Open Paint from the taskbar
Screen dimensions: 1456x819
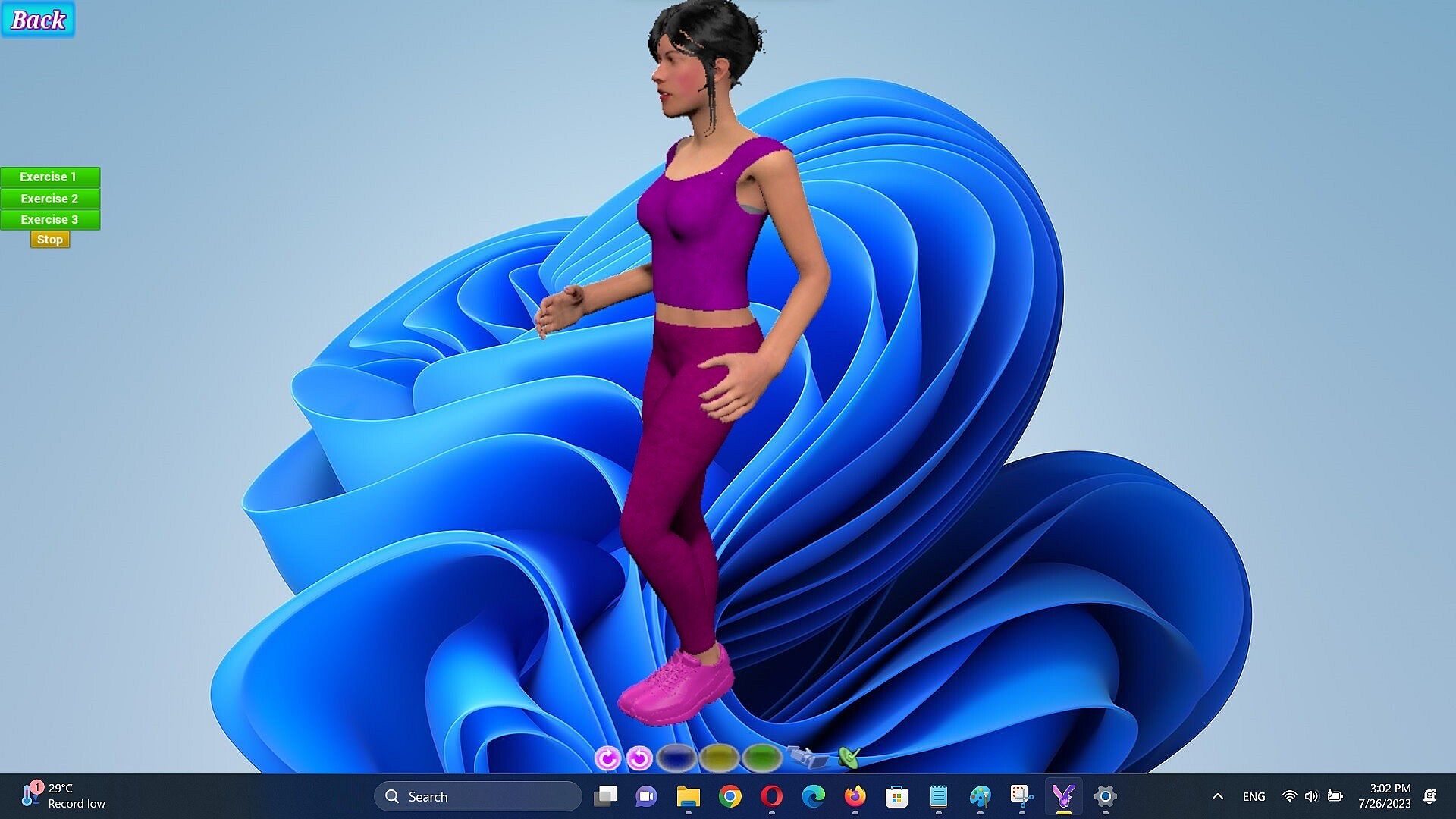coord(980,796)
